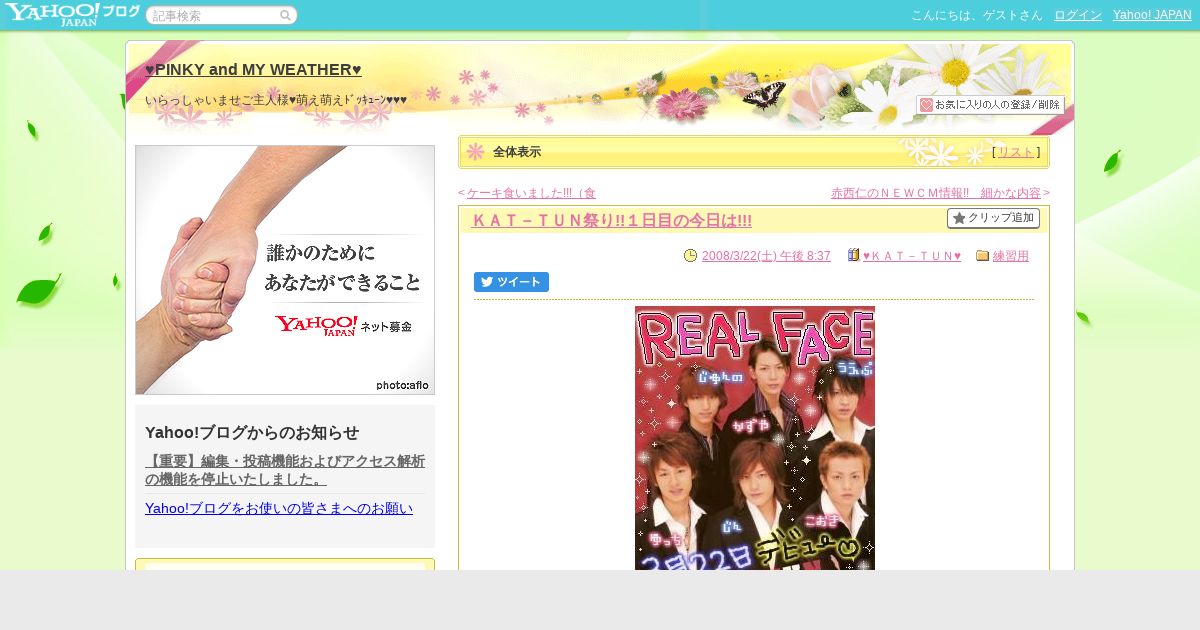The height and width of the screenshot is (630, 1200).
Task: Open the Yahoo! ネット募金 banner ad
Action: click(285, 270)
